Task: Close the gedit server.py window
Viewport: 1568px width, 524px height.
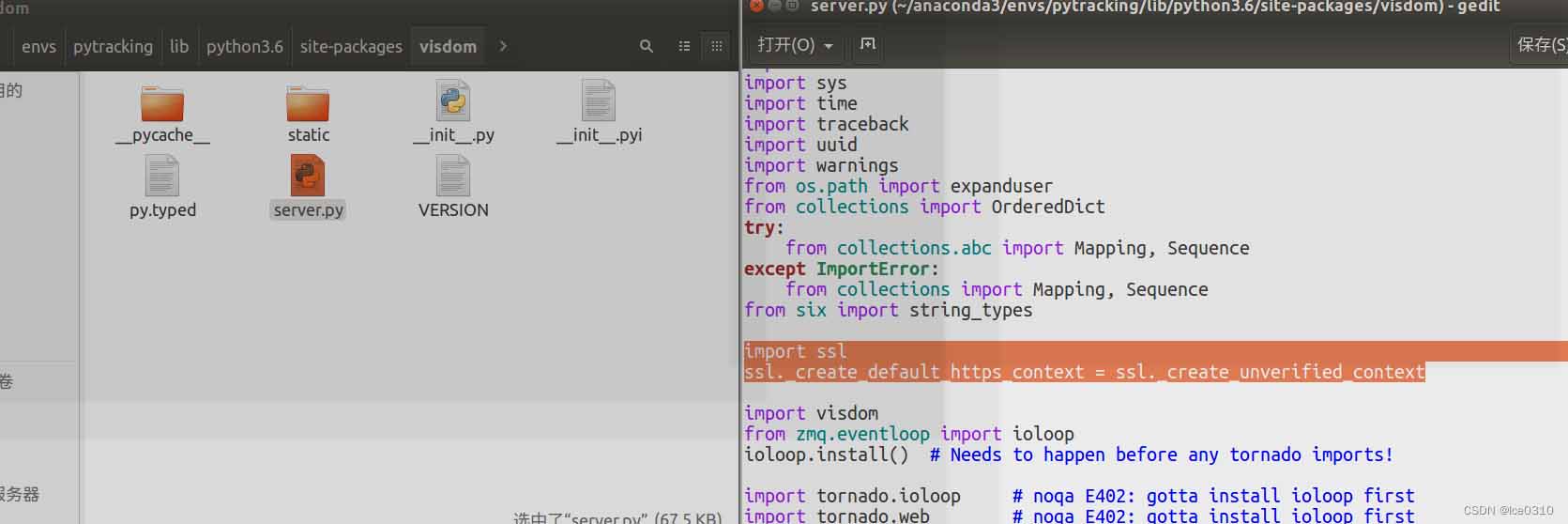Action: [756, 6]
